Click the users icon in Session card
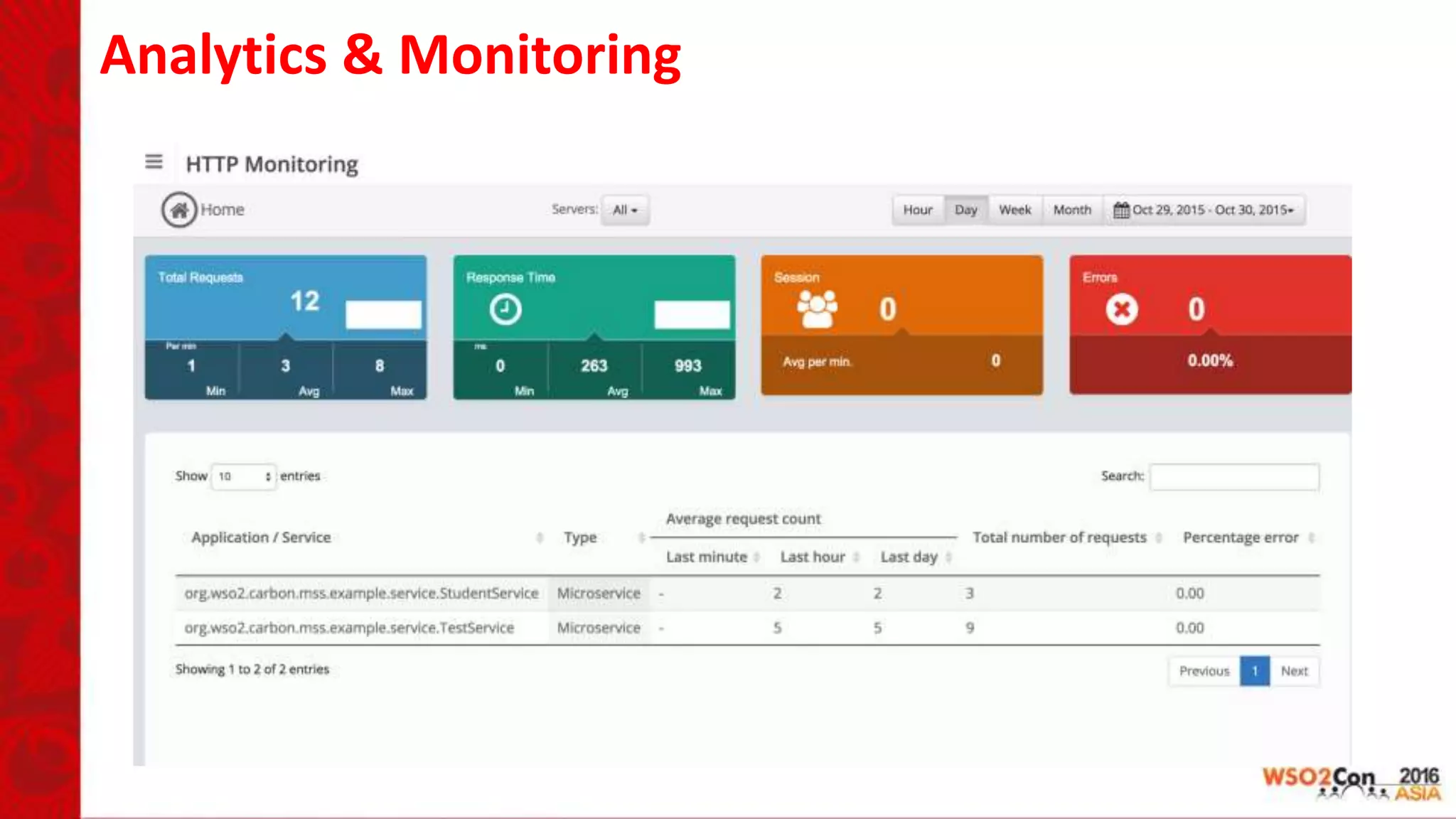 point(817,309)
